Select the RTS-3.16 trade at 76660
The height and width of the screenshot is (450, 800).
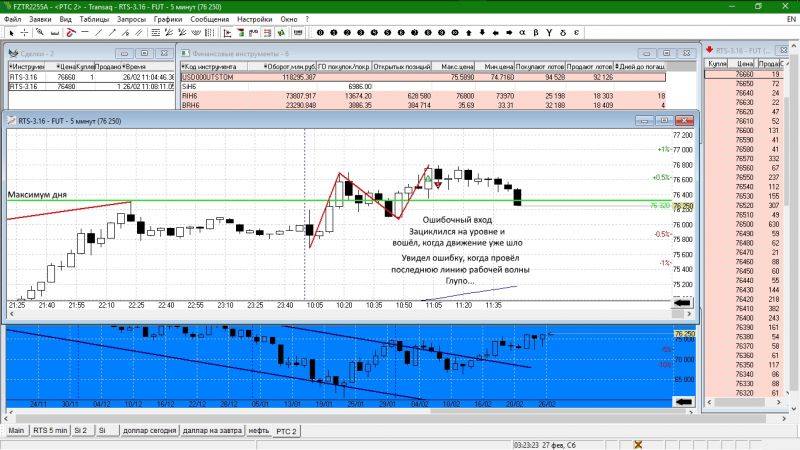91,77
